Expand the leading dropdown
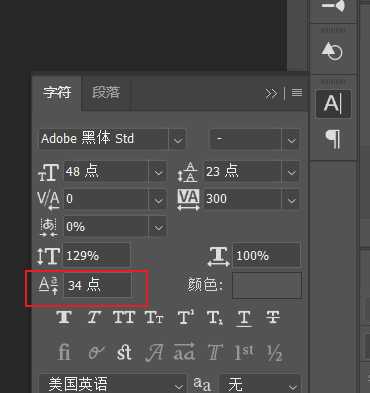Viewport: 370px width, 393px height. [x=292, y=172]
